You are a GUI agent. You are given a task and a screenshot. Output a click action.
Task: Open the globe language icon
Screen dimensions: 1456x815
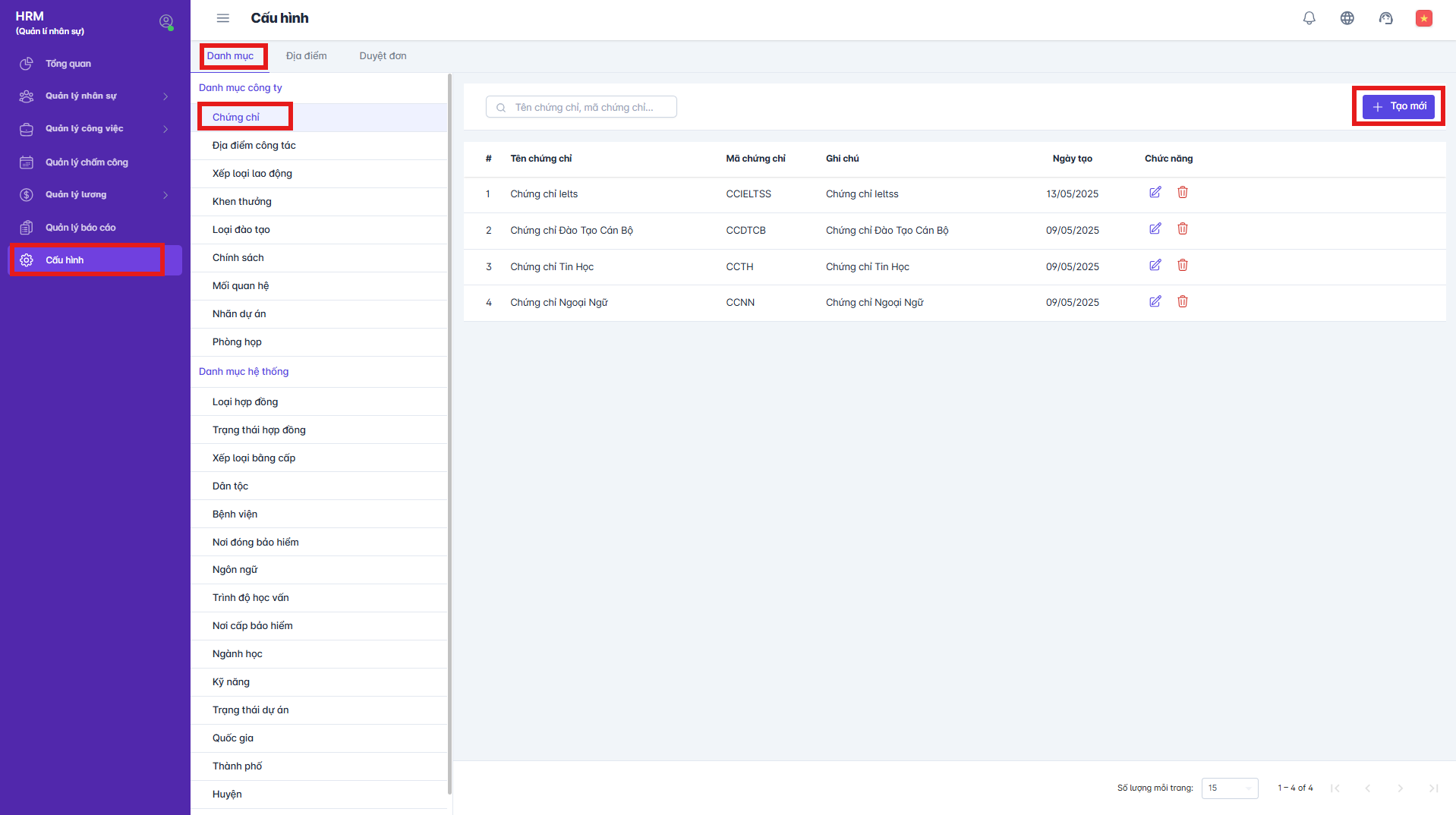[x=1347, y=18]
